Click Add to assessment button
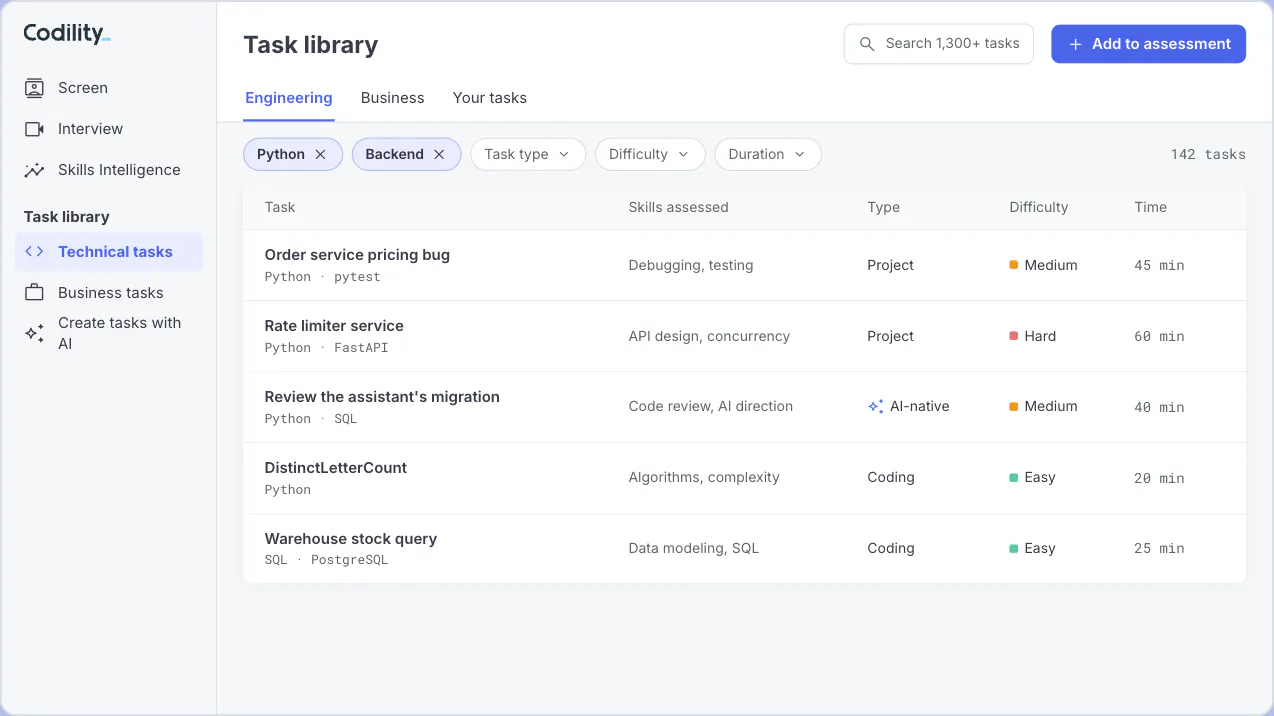Viewport: 1274px width, 716px height. 1148,44
